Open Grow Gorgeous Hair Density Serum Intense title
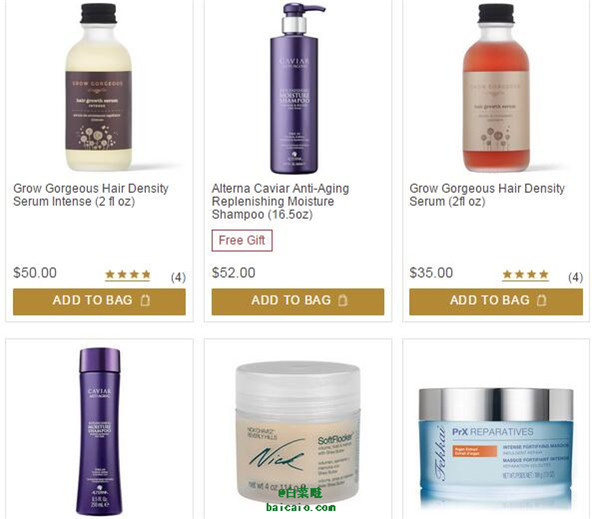This screenshot has height=519, width=600. click(91, 195)
